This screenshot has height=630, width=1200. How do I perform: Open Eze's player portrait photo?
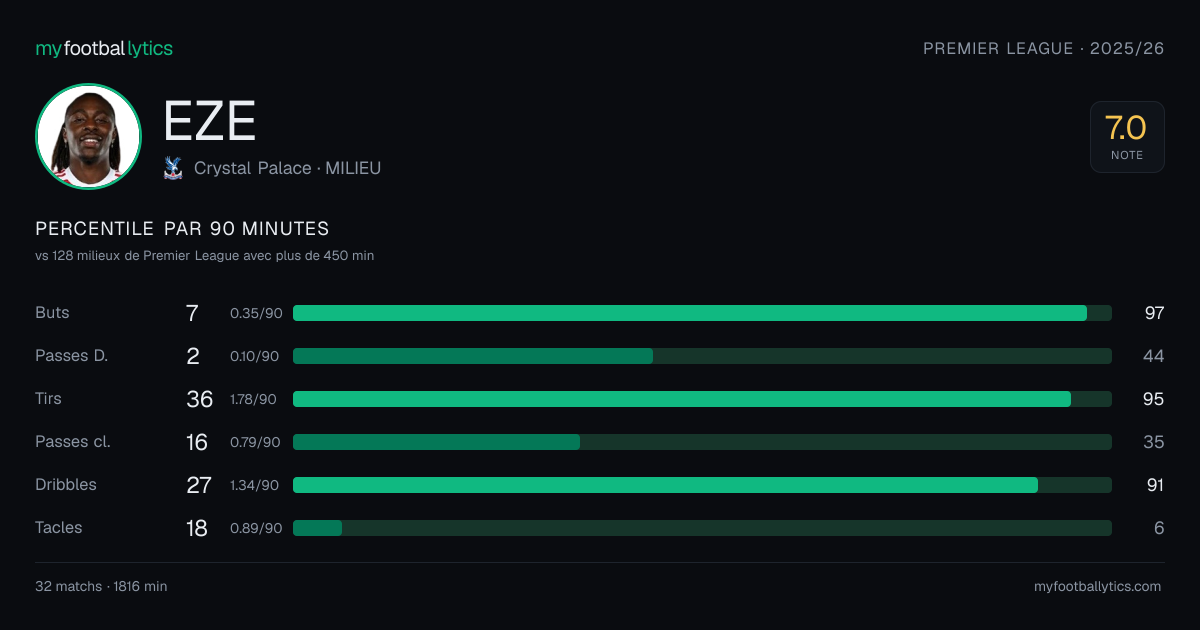[x=88, y=136]
